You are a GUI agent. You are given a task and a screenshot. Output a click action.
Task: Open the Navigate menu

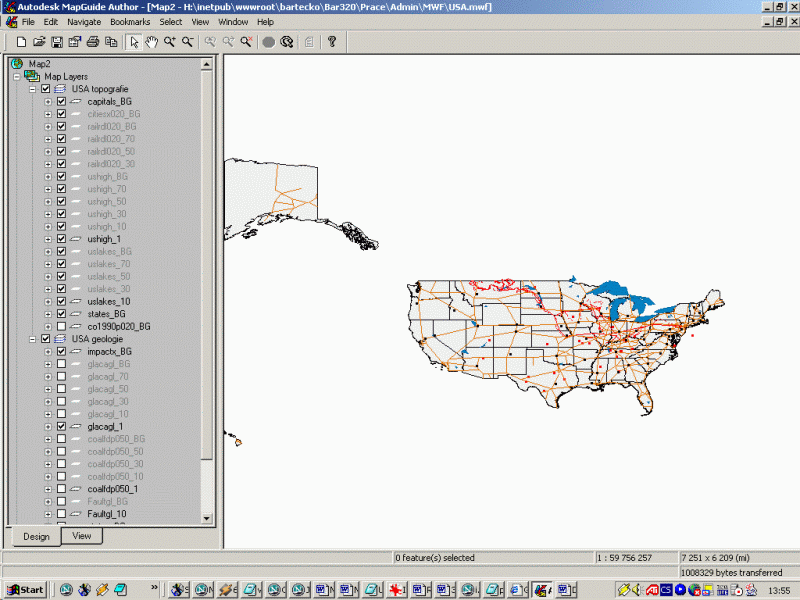point(84,21)
